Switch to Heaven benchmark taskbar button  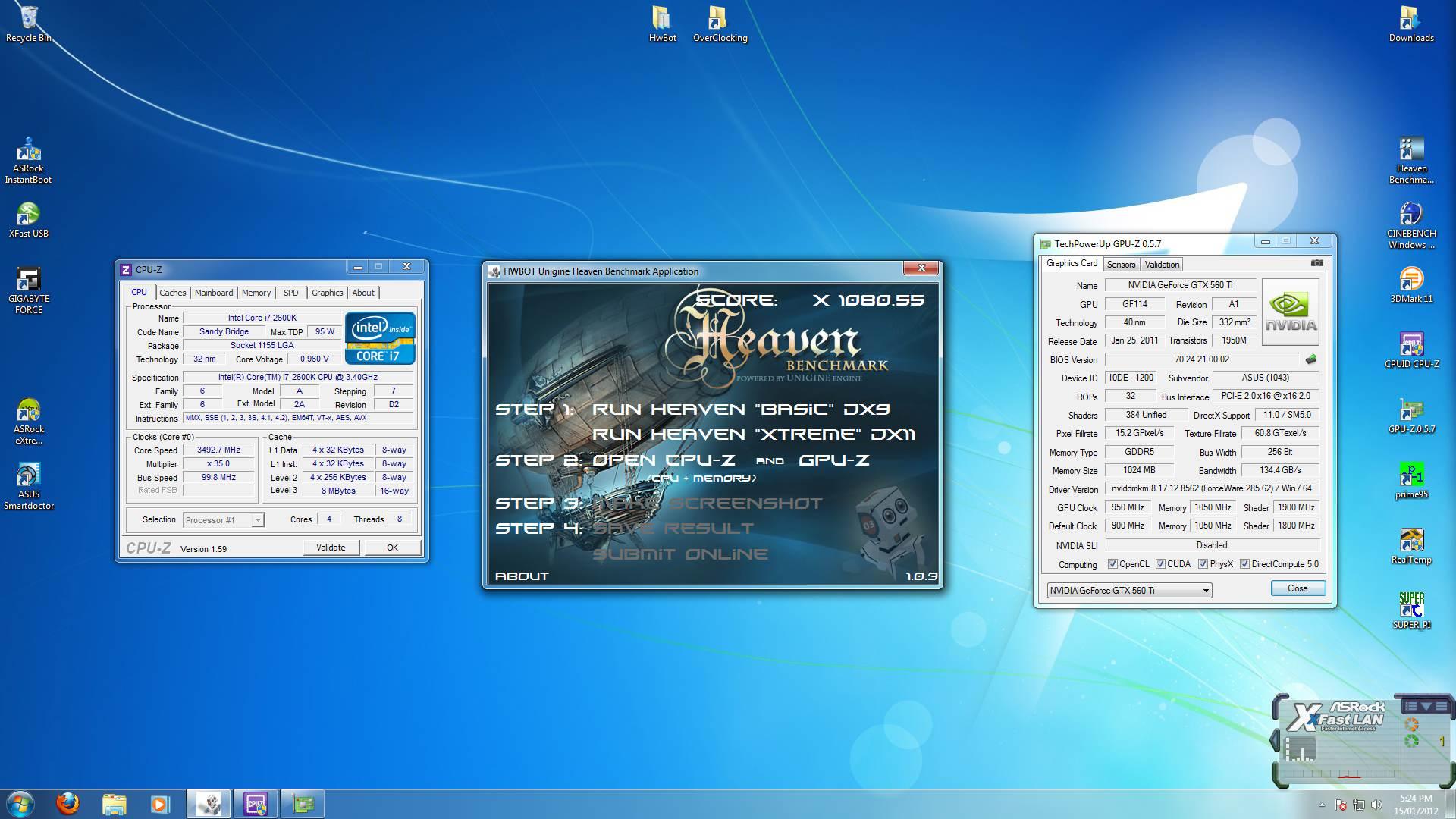pos(209,804)
